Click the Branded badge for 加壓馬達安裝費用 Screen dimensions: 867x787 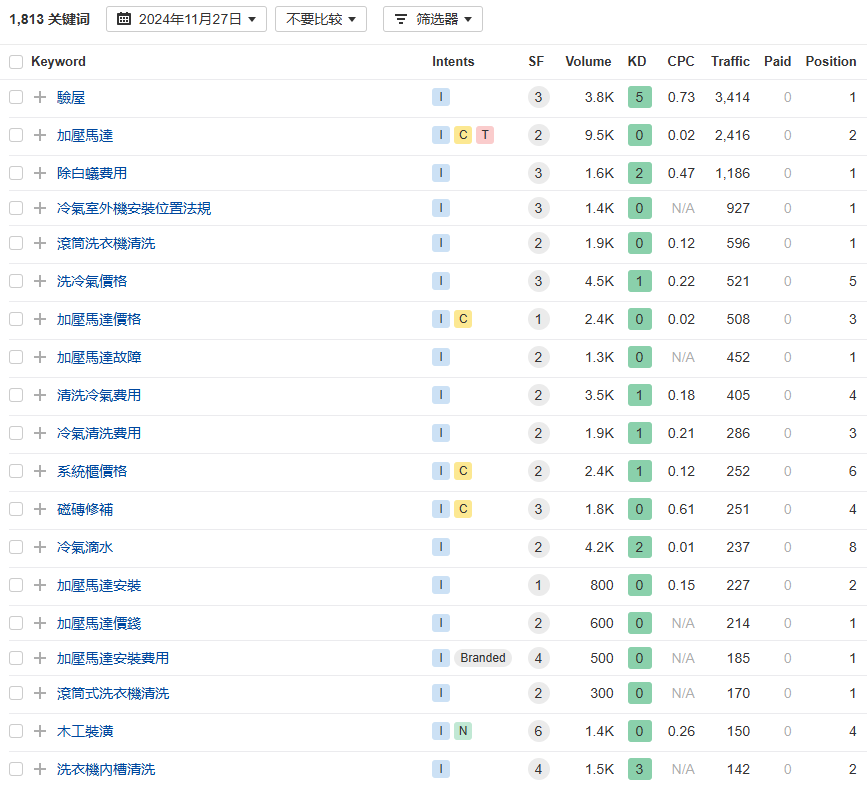click(x=483, y=658)
